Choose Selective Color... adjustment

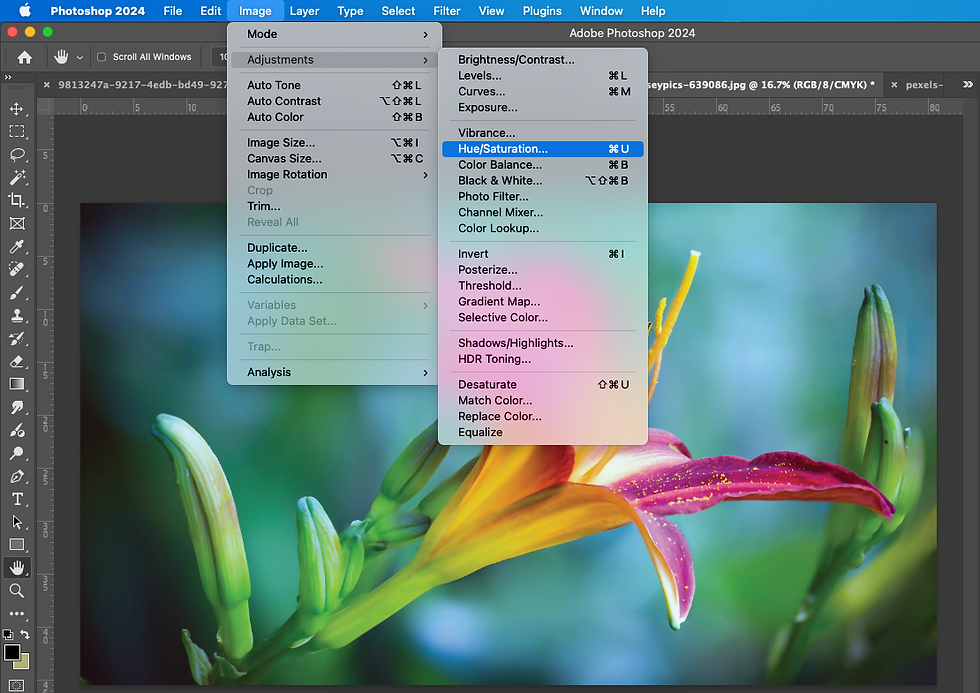tap(542, 317)
